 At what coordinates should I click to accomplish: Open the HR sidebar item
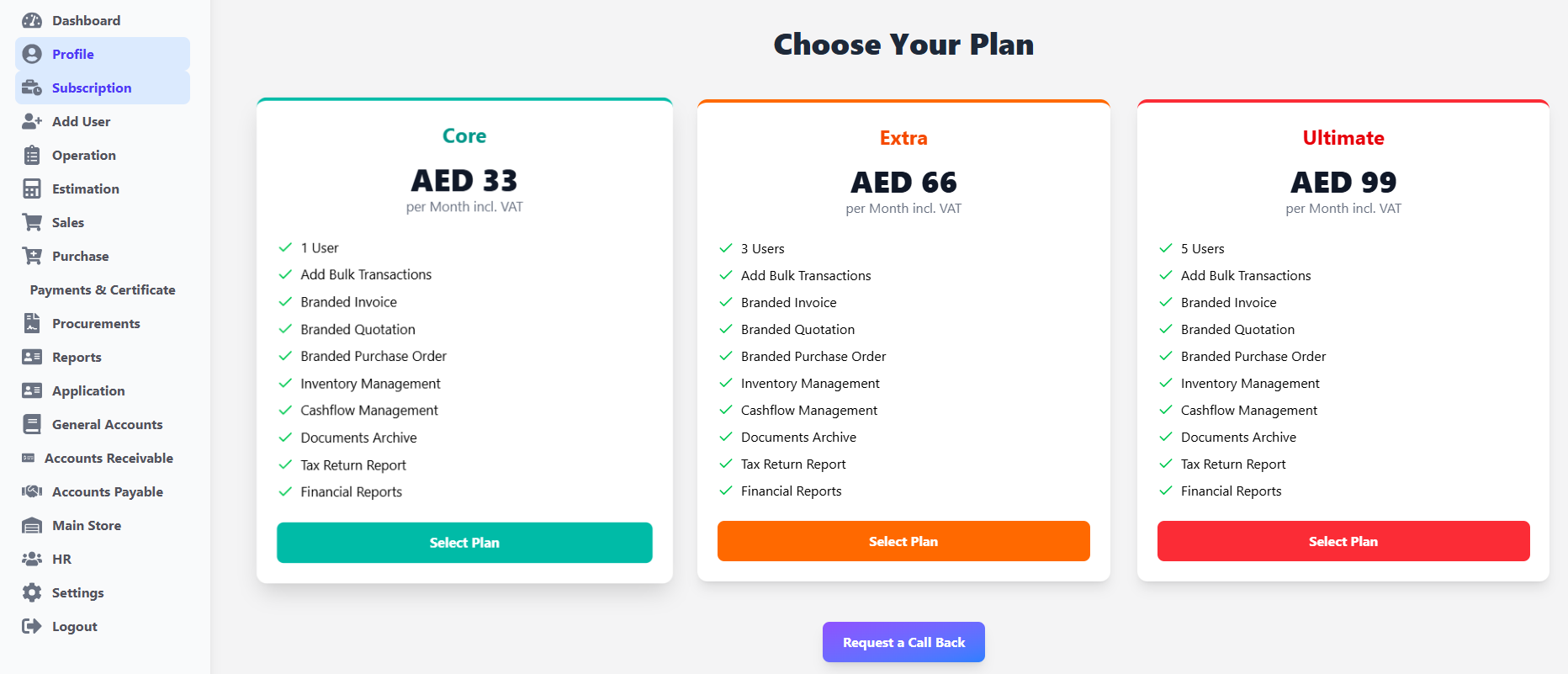coord(61,559)
